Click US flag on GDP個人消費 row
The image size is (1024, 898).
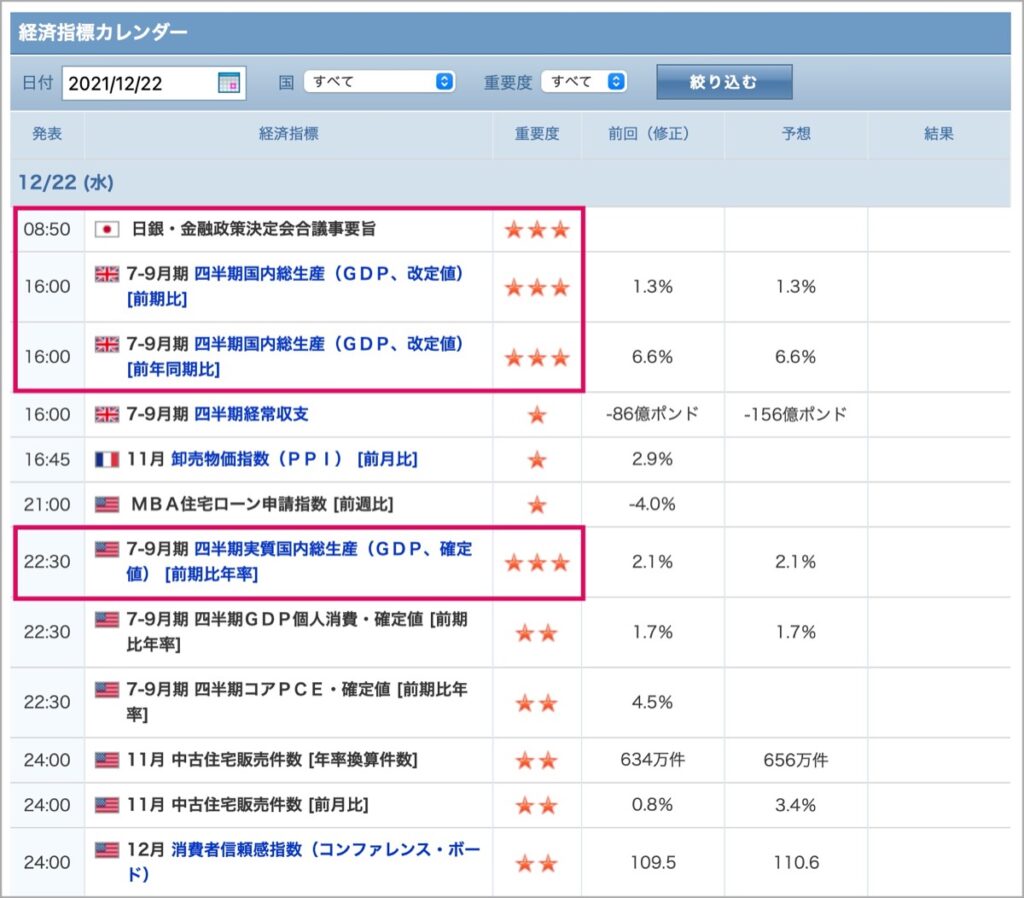(106, 619)
